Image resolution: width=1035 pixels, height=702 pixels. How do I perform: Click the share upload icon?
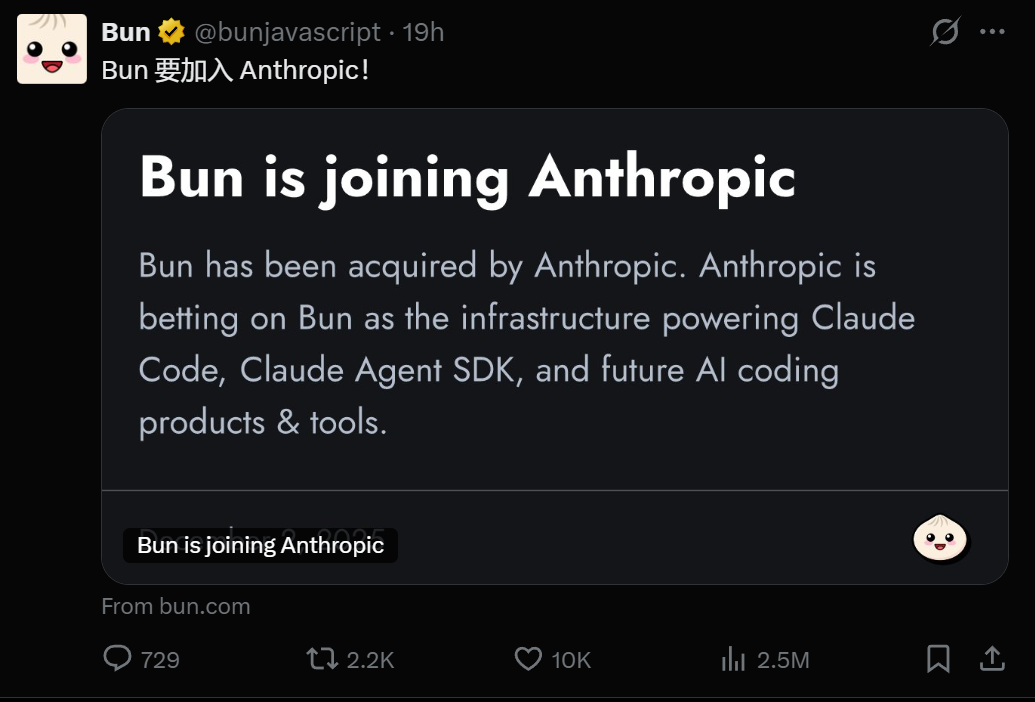pos(991,659)
